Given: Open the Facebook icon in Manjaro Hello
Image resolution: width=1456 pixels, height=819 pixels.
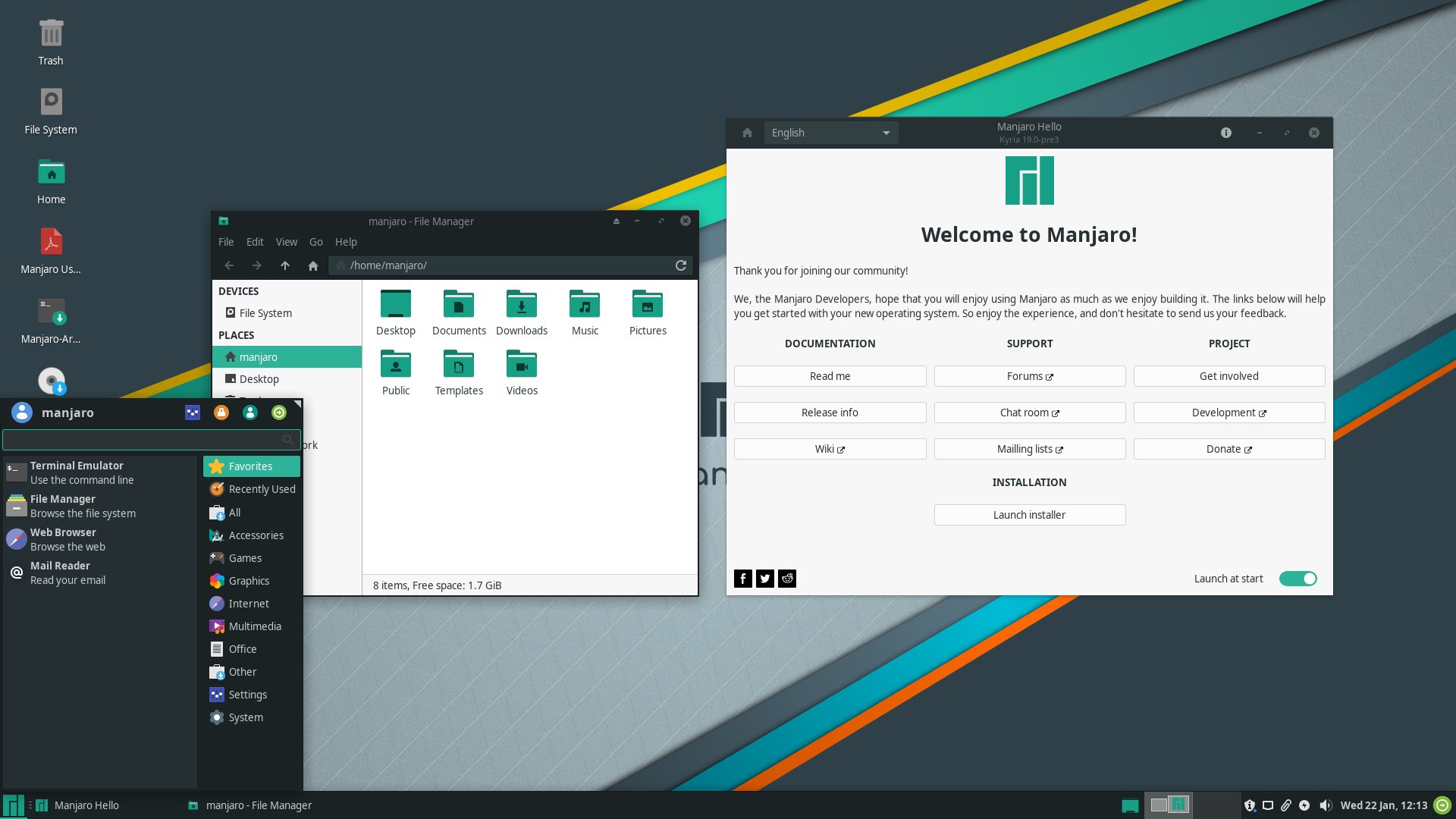Looking at the screenshot, I should 742,578.
